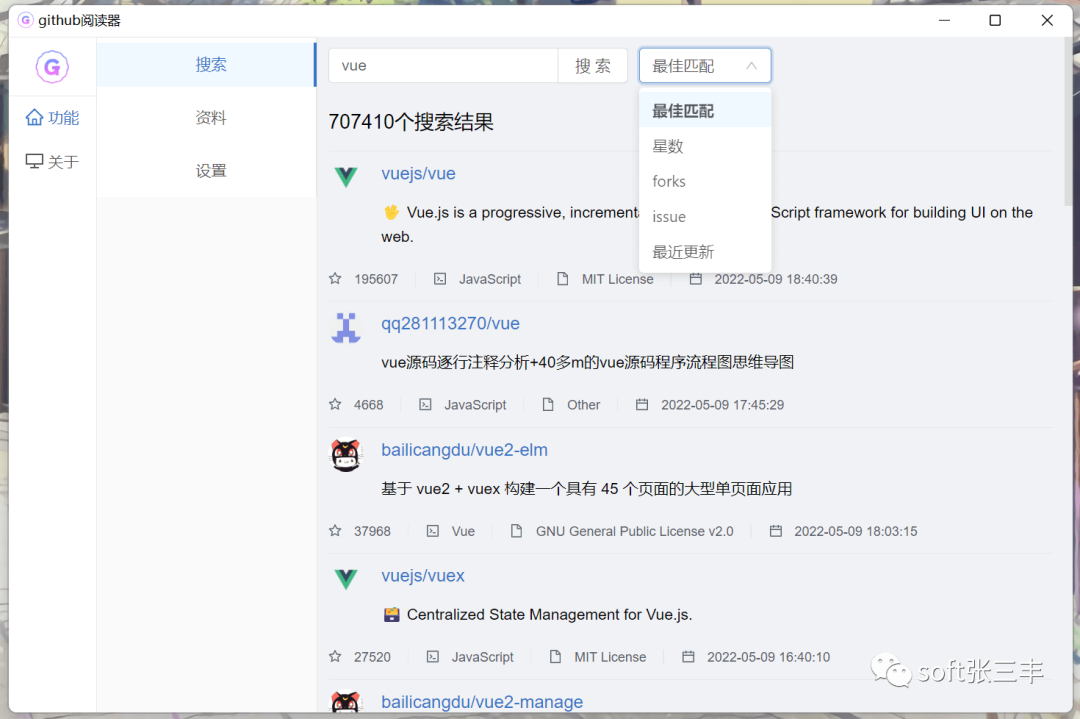Screen dimensions: 1080x719
Task: Click star icon beside 4668
Action: [335, 404]
